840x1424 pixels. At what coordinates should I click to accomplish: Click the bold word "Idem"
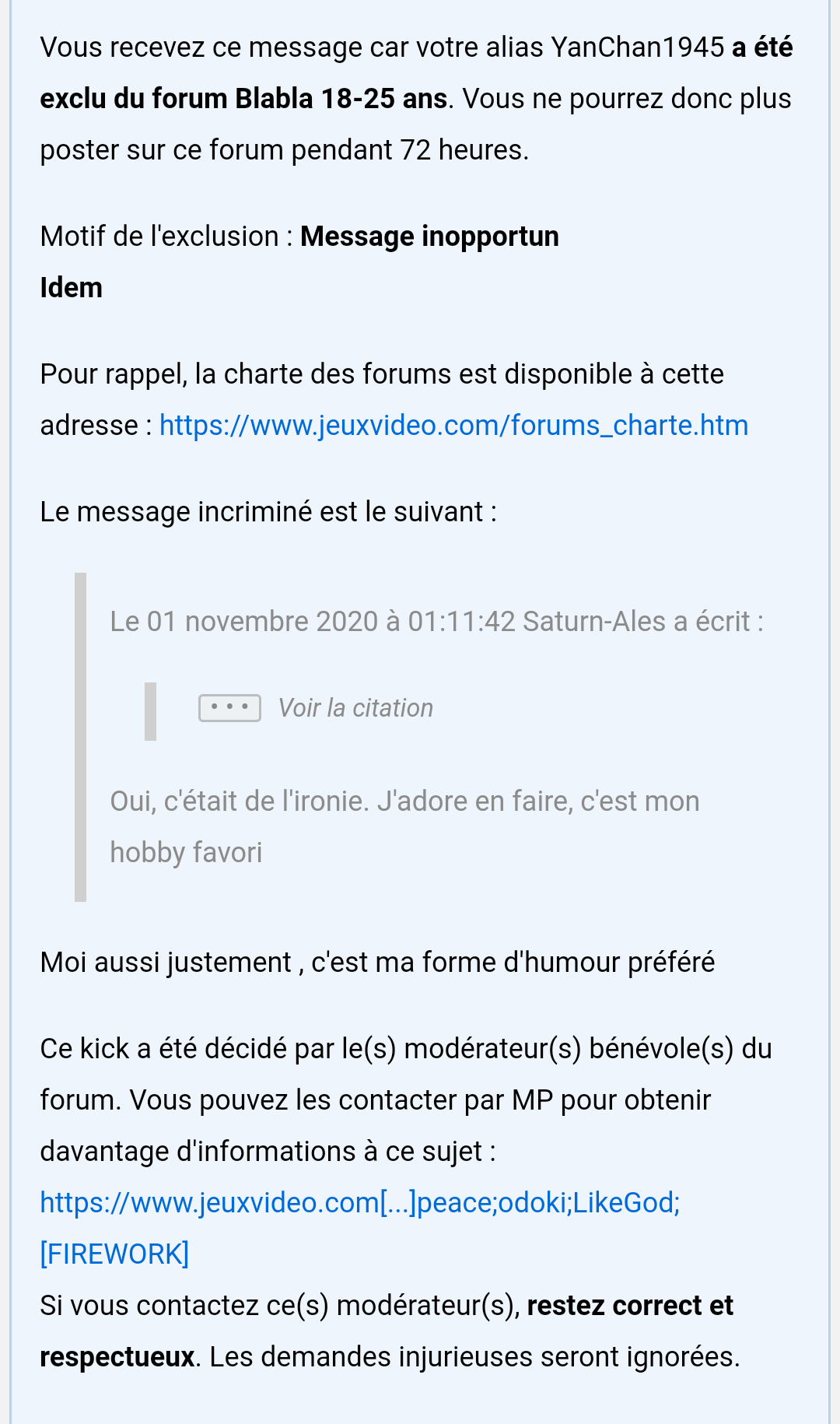tap(71, 288)
